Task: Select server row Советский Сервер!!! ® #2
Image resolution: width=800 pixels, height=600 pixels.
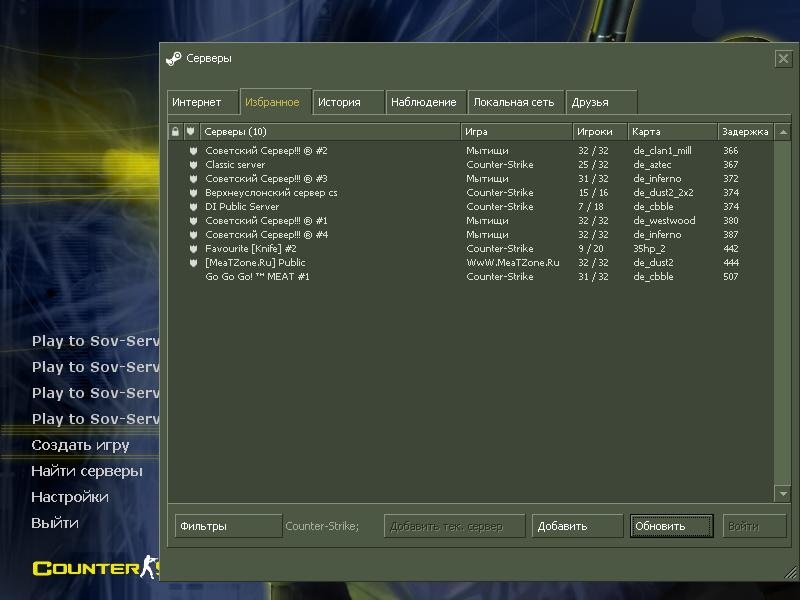Action: (x=470, y=151)
